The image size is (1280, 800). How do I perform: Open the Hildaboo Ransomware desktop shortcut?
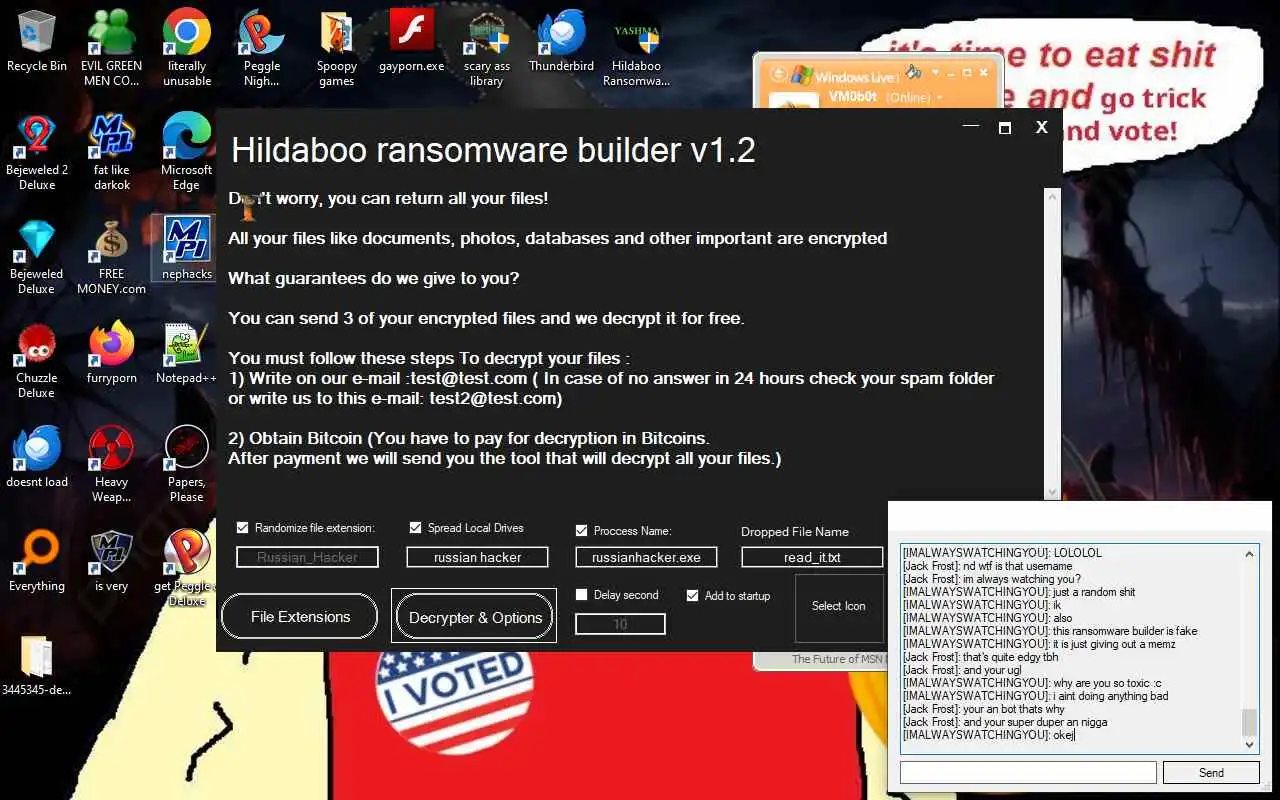click(637, 47)
